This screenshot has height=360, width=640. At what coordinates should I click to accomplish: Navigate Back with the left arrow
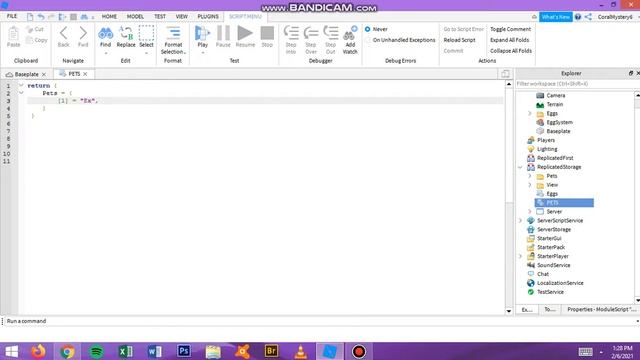[x=63, y=33]
